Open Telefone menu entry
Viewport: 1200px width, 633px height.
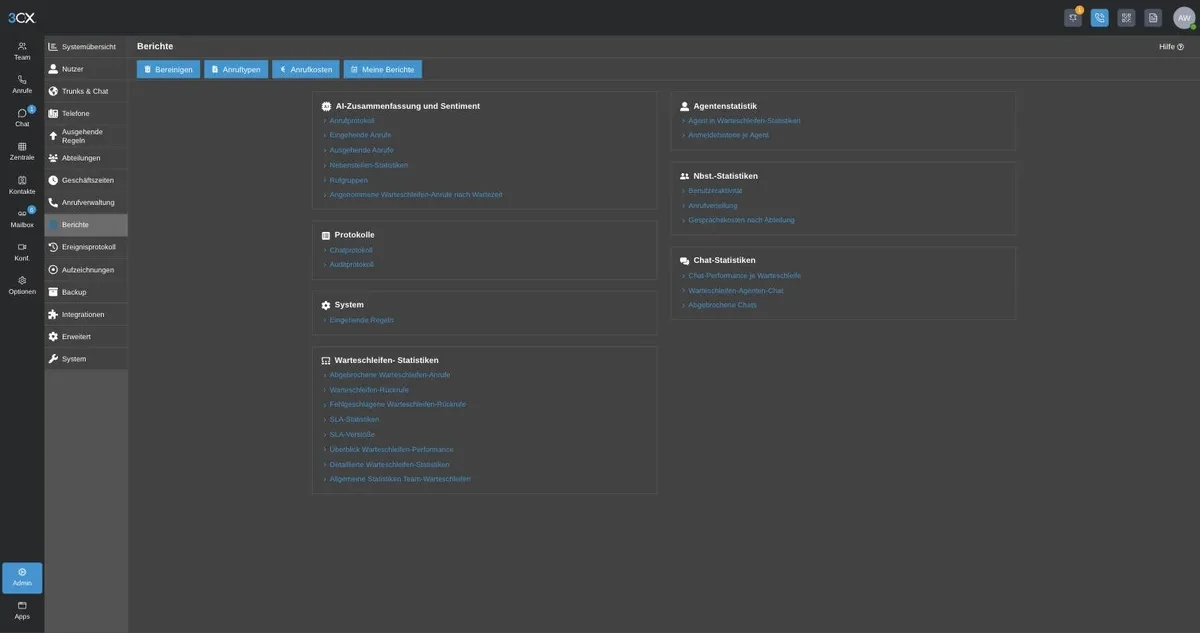click(x=86, y=113)
